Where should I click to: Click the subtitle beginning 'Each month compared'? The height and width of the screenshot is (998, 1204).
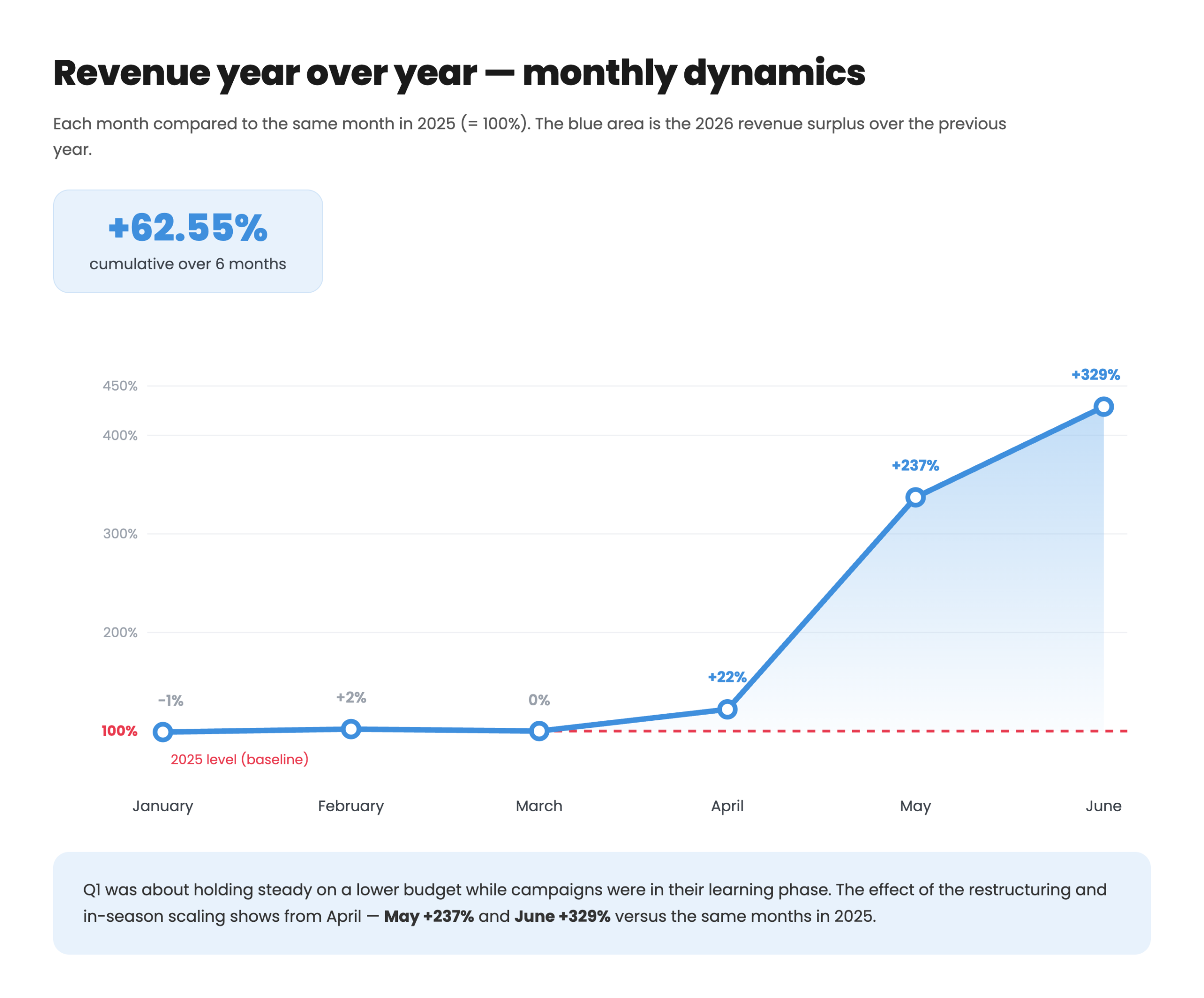point(530,136)
